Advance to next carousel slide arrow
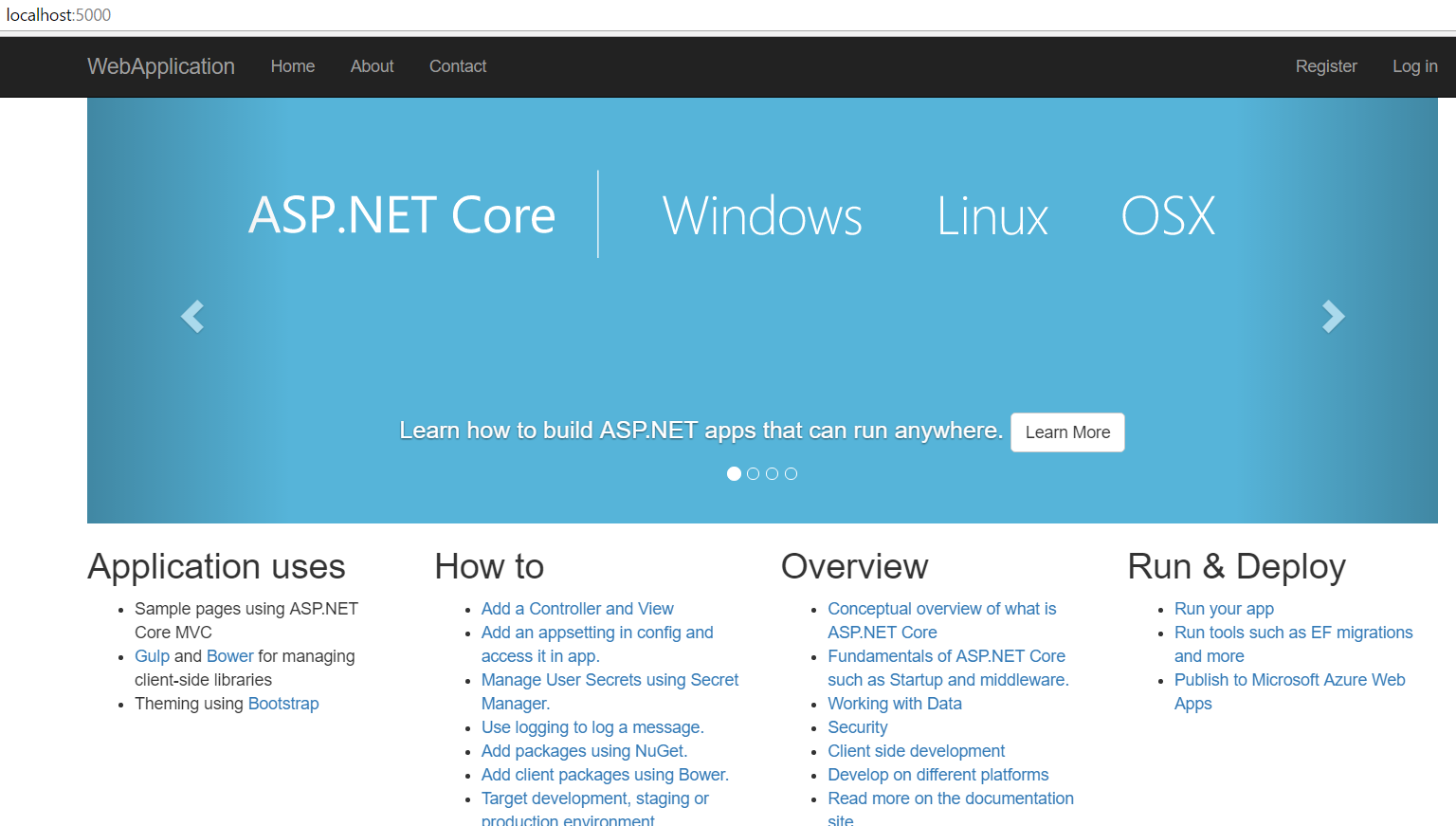1456x826 pixels. point(1333,316)
